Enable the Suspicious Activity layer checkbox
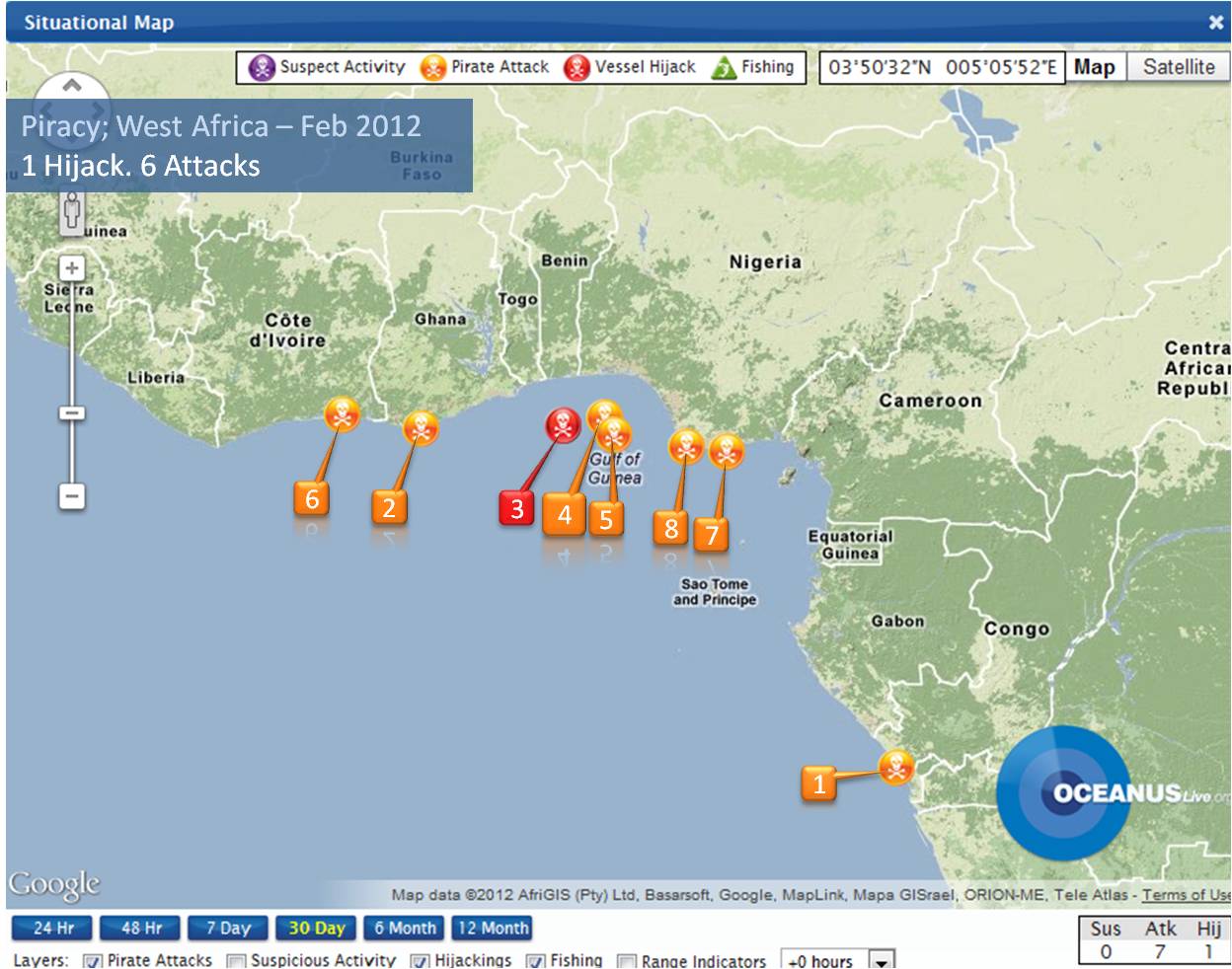 tap(236, 961)
